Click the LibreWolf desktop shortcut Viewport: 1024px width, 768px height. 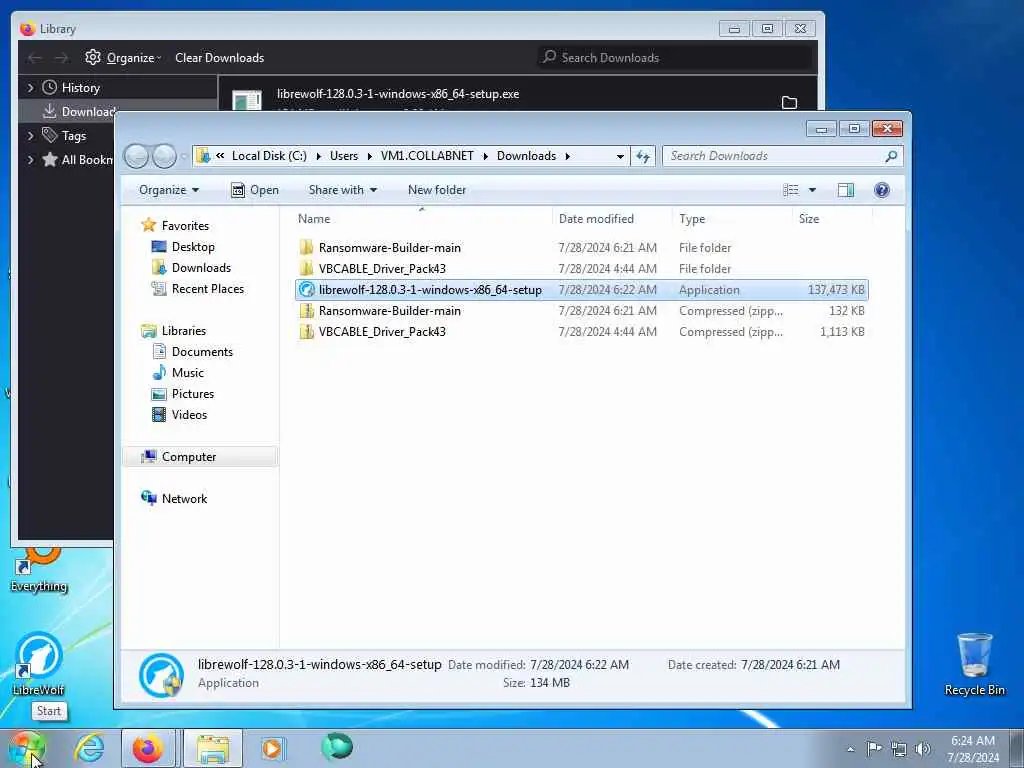pos(39,663)
